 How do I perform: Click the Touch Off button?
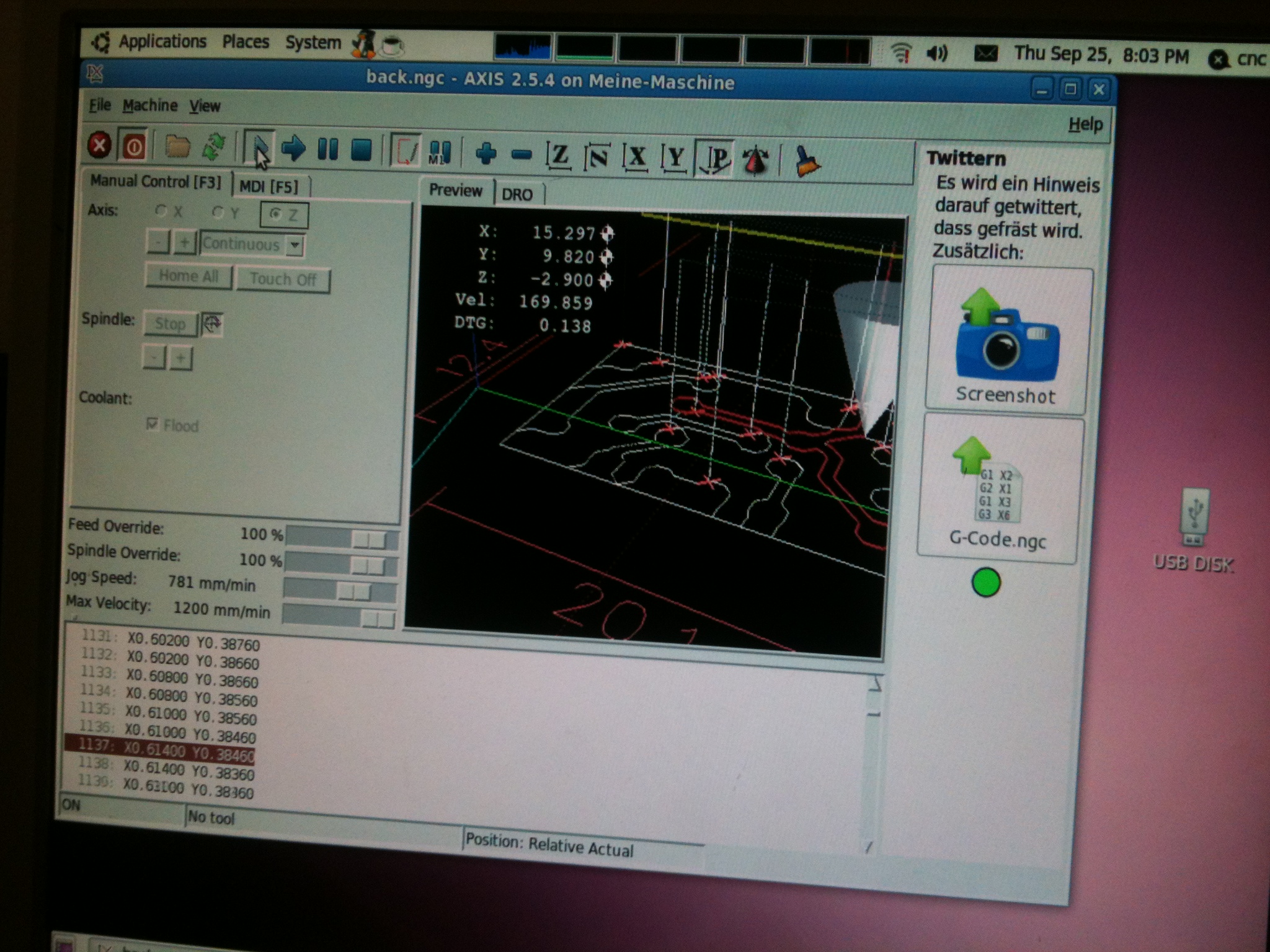point(283,279)
